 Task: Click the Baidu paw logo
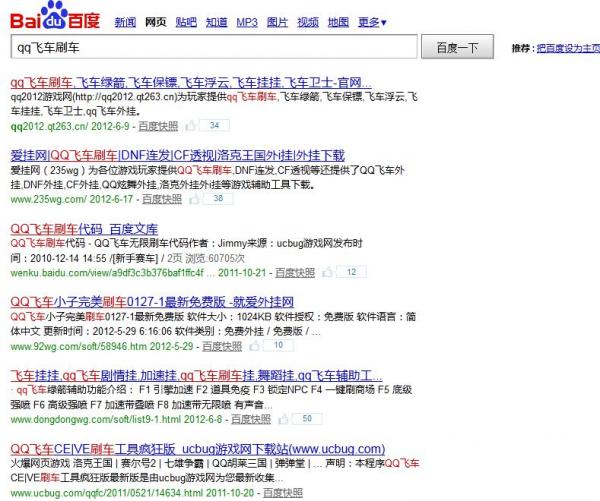coord(55,16)
